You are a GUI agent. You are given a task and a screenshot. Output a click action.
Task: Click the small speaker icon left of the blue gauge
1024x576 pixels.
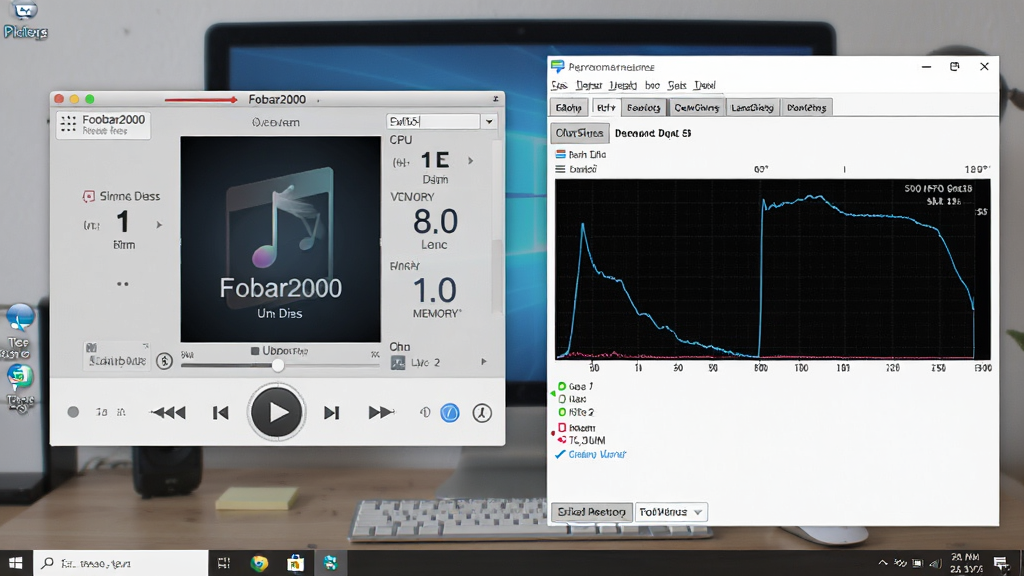425,412
